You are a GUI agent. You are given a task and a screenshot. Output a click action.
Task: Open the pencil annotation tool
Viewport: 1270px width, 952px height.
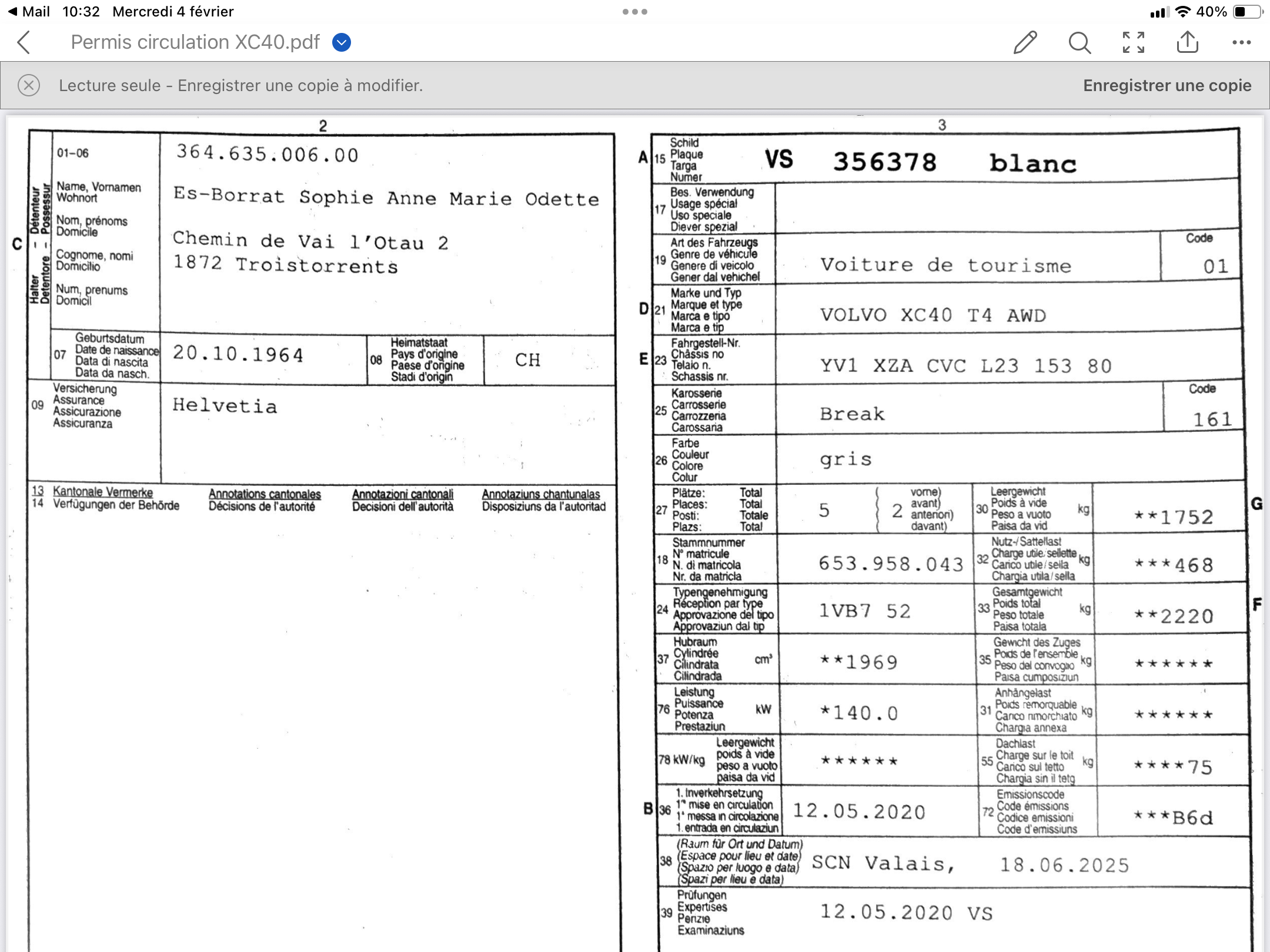coord(1025,42)
